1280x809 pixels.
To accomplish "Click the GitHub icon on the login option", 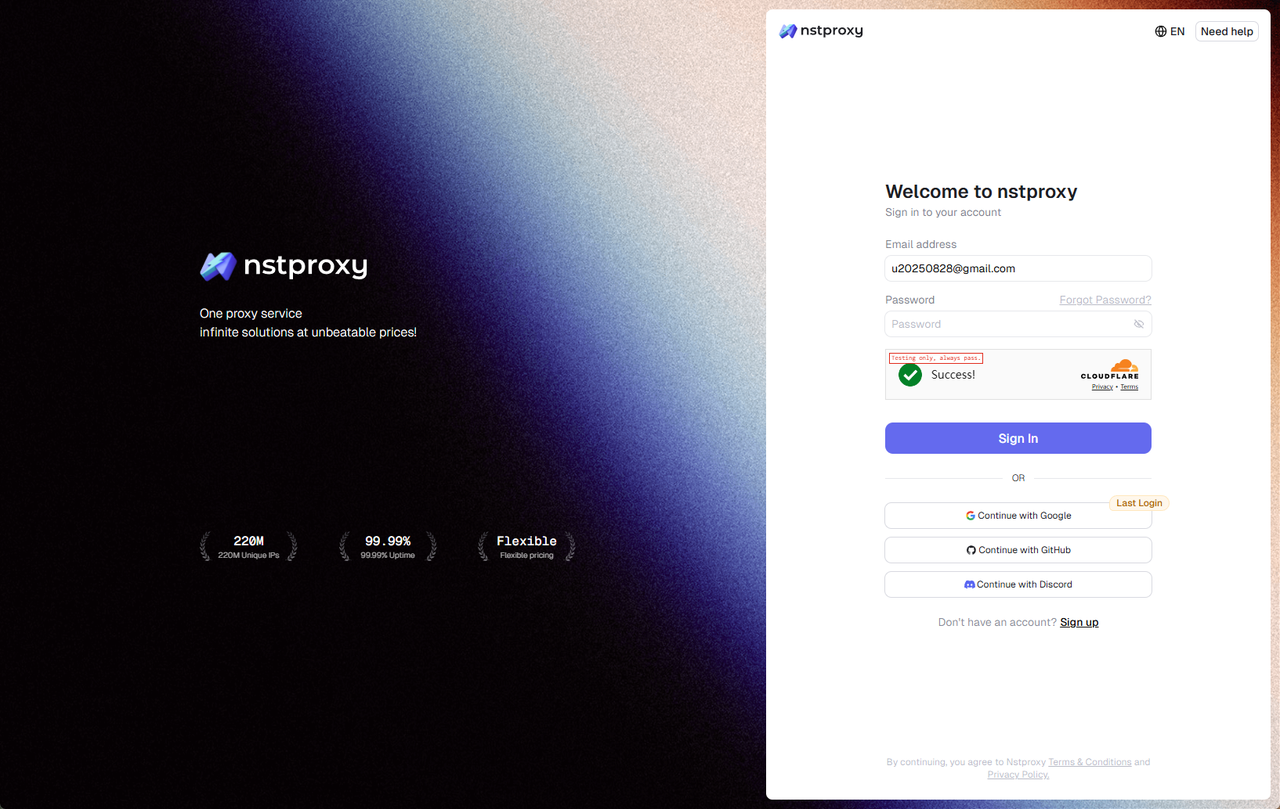I will [x=971, y=549].
